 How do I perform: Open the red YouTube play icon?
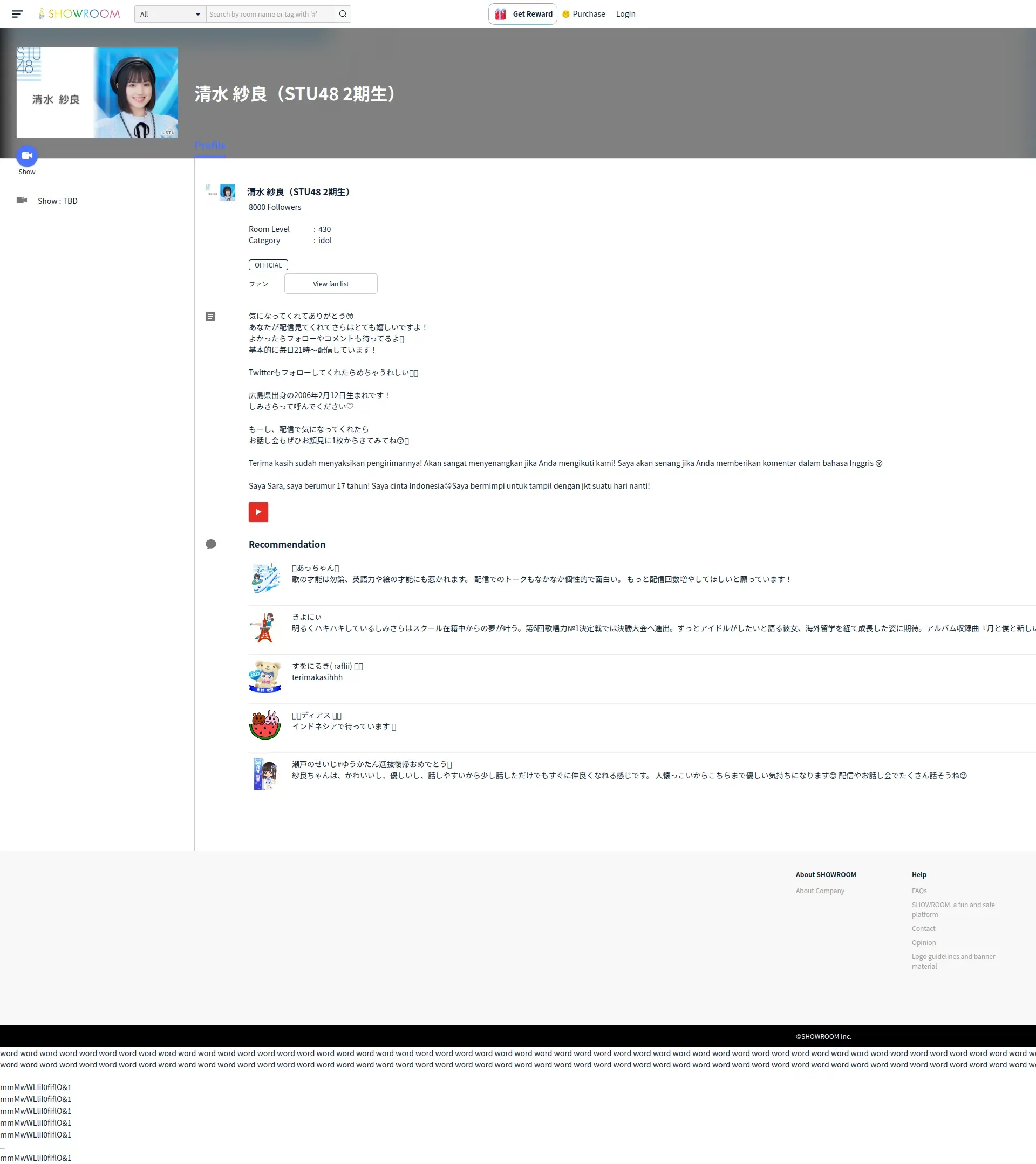pos(258,511)
